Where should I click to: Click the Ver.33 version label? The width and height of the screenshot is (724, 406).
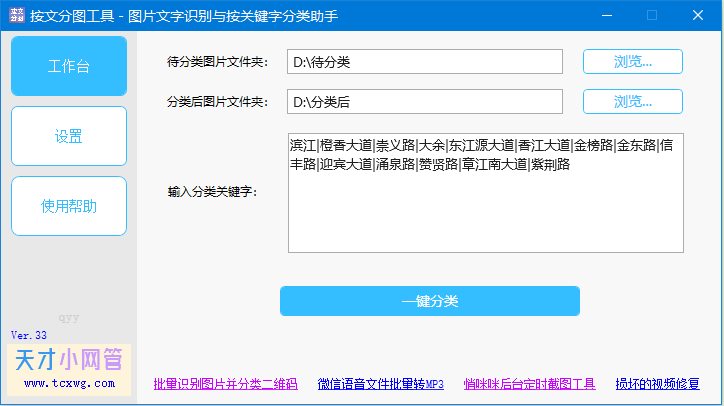pos(29,334)
